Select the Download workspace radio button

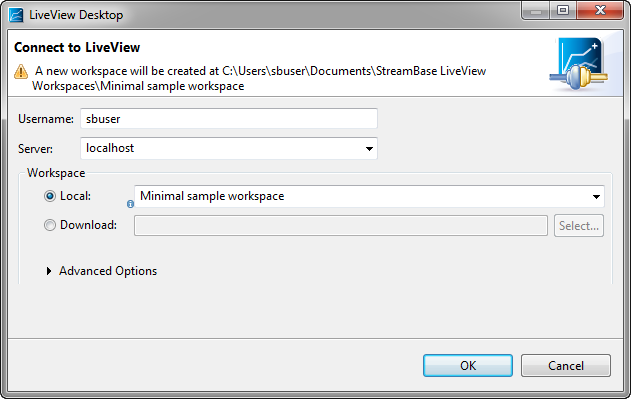tap(50, 225)
